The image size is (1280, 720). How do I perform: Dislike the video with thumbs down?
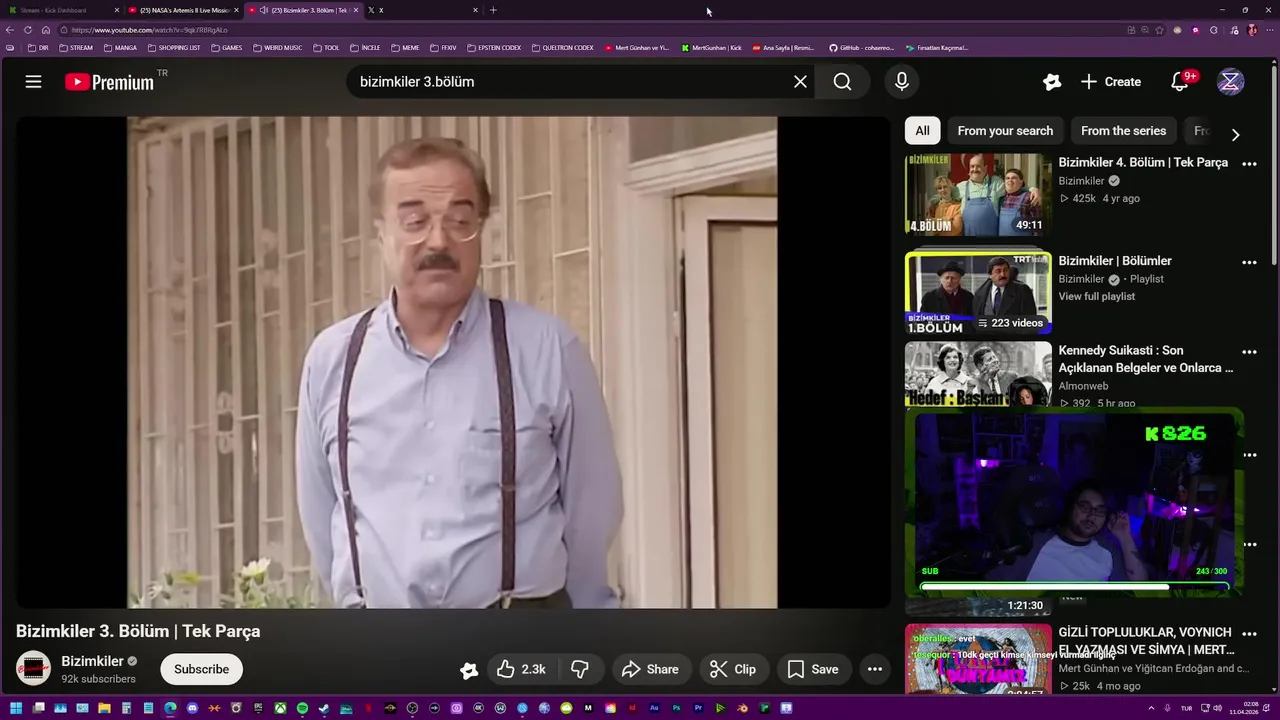click(x=580, y=669)
